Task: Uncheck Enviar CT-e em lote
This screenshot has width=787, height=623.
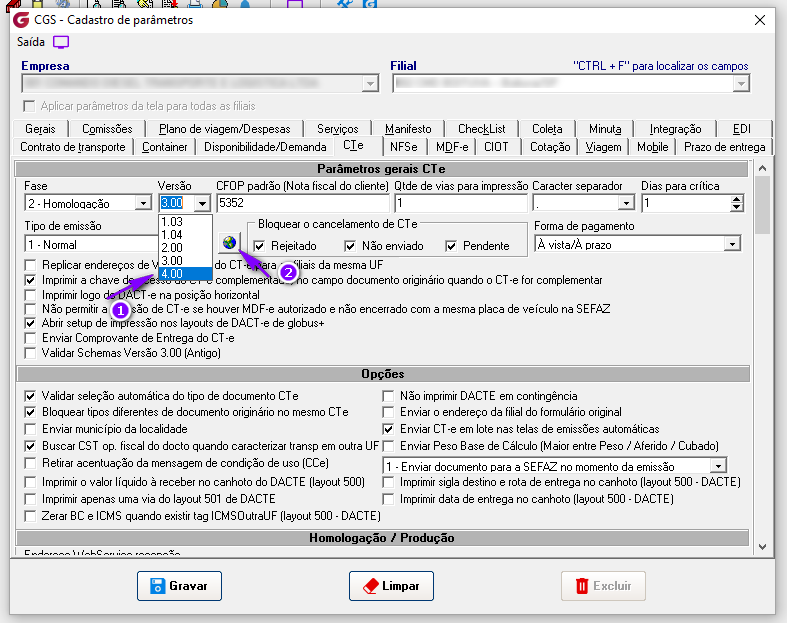Action: (x=388, y=429)
